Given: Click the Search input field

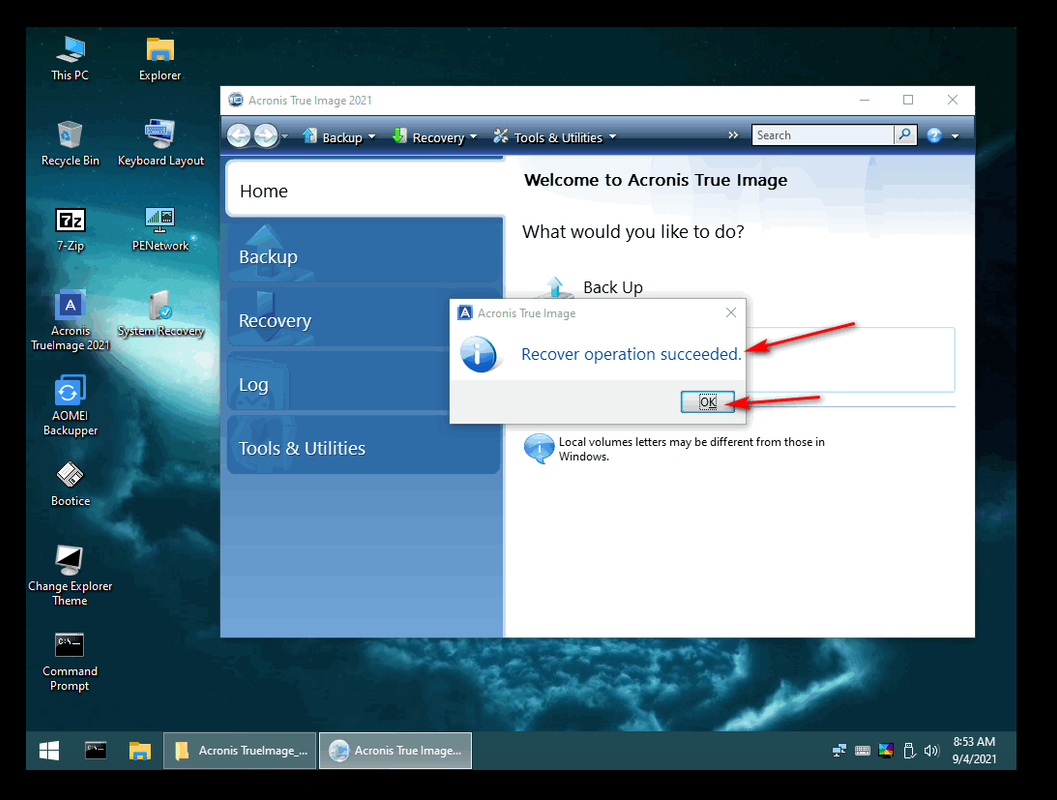Looking at the screenshot, I should point(822,135).
